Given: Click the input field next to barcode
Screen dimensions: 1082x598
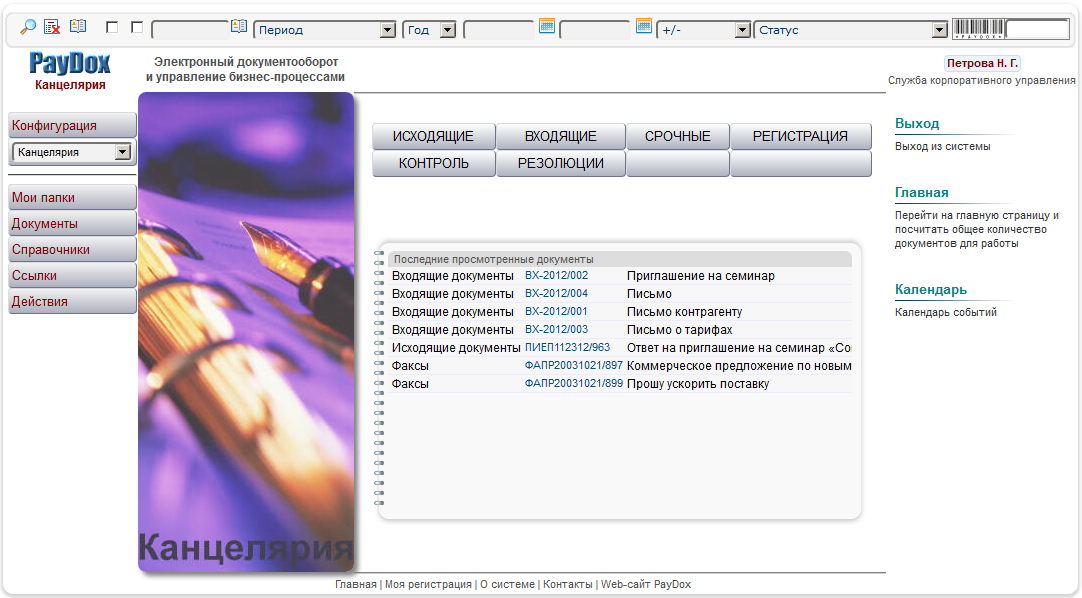Looking at the screenshot, I should pos(1037,29).
